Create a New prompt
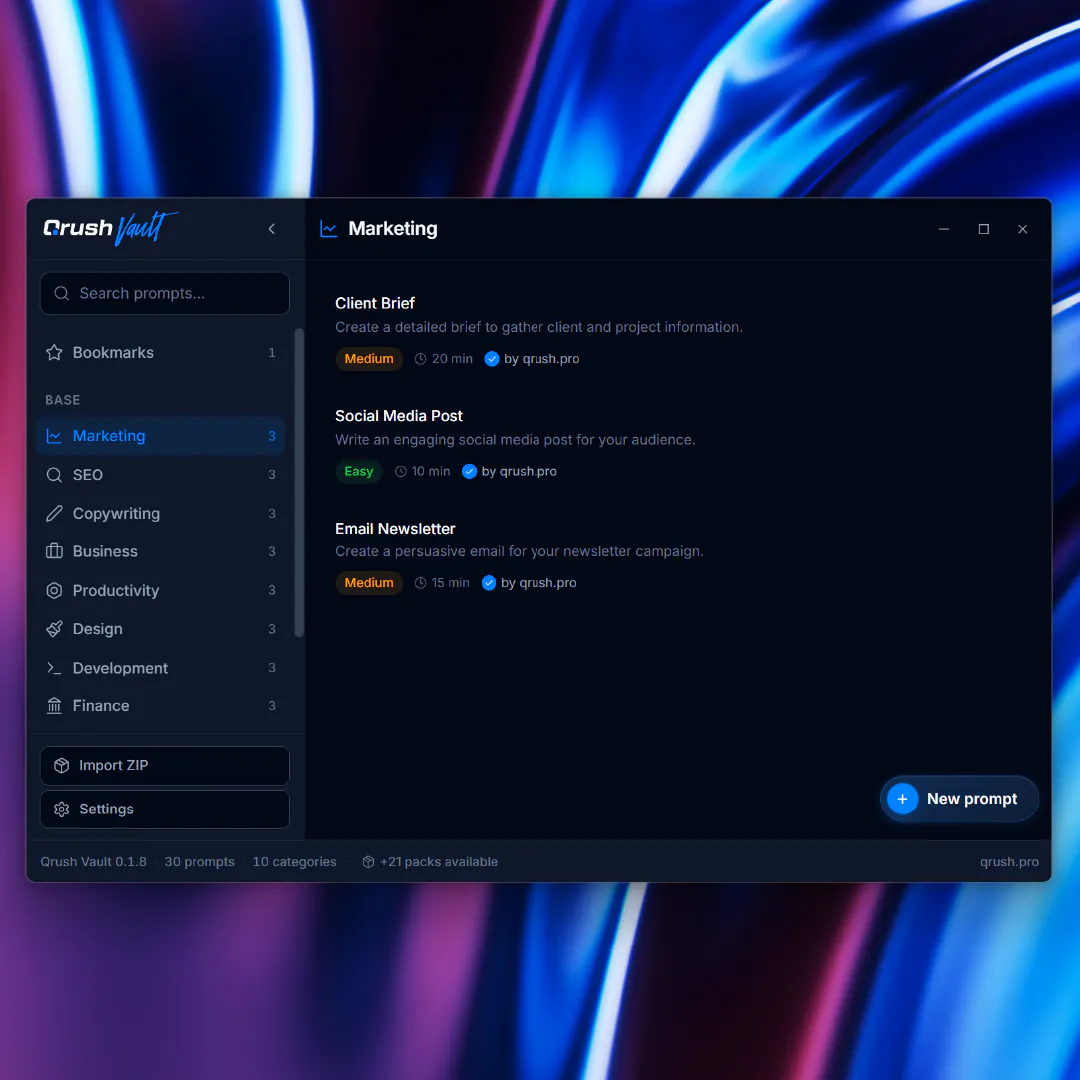This screenshot has width=1080, height=1080. coord(959,799)
